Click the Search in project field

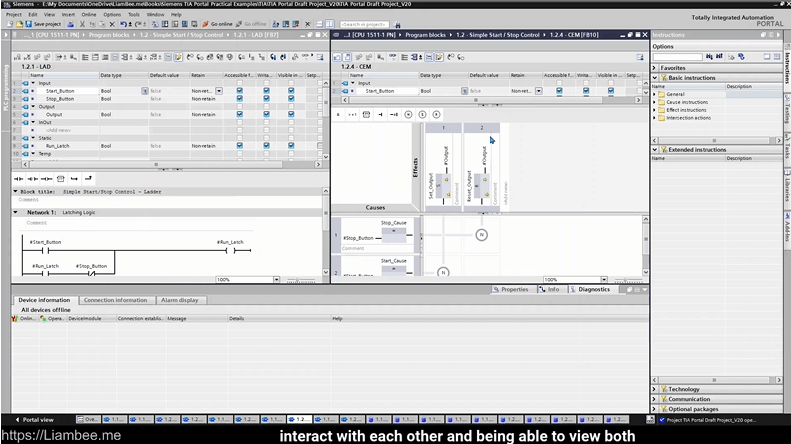[x=364, y=24]
